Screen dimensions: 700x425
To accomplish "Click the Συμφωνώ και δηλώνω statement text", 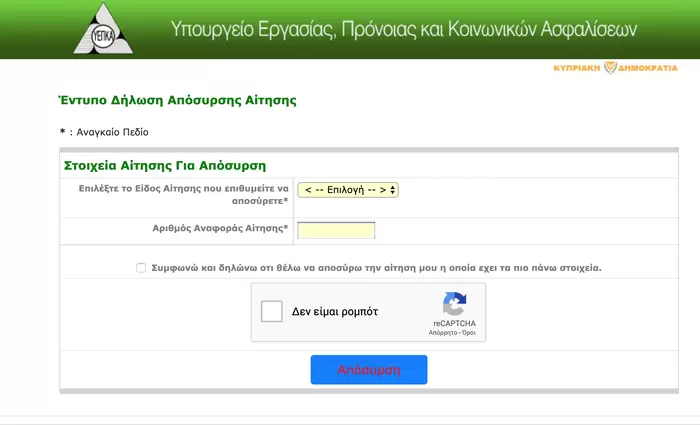I will (376, 268).
